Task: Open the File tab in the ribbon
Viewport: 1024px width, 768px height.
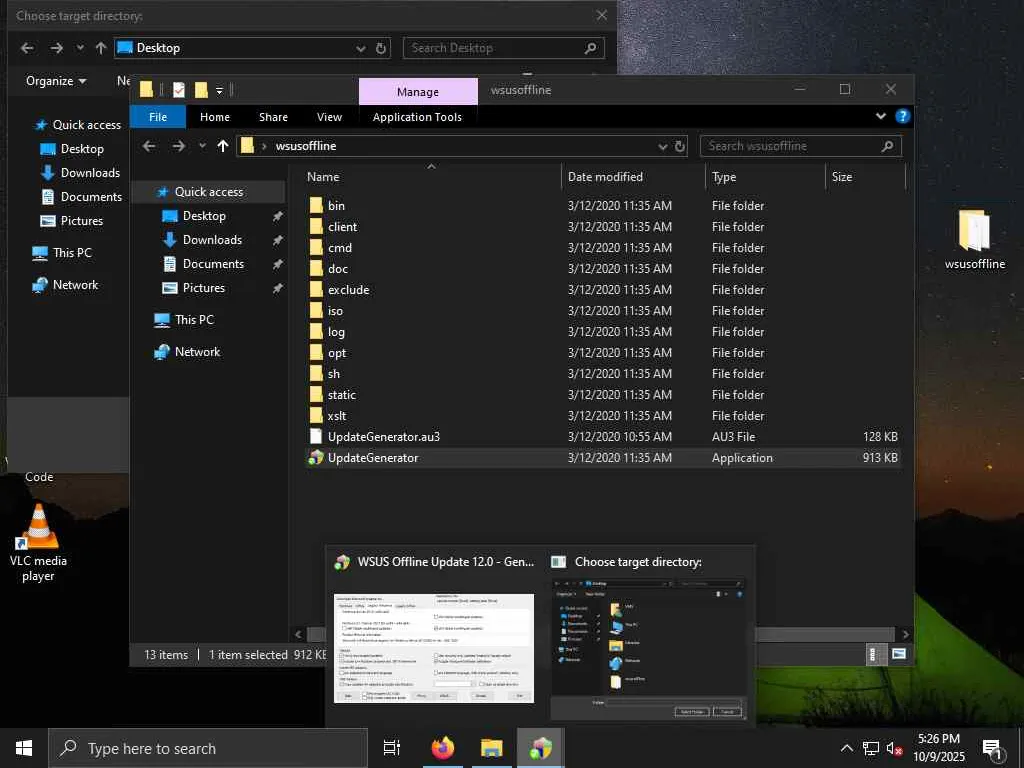Action: [x=158, y=117]
